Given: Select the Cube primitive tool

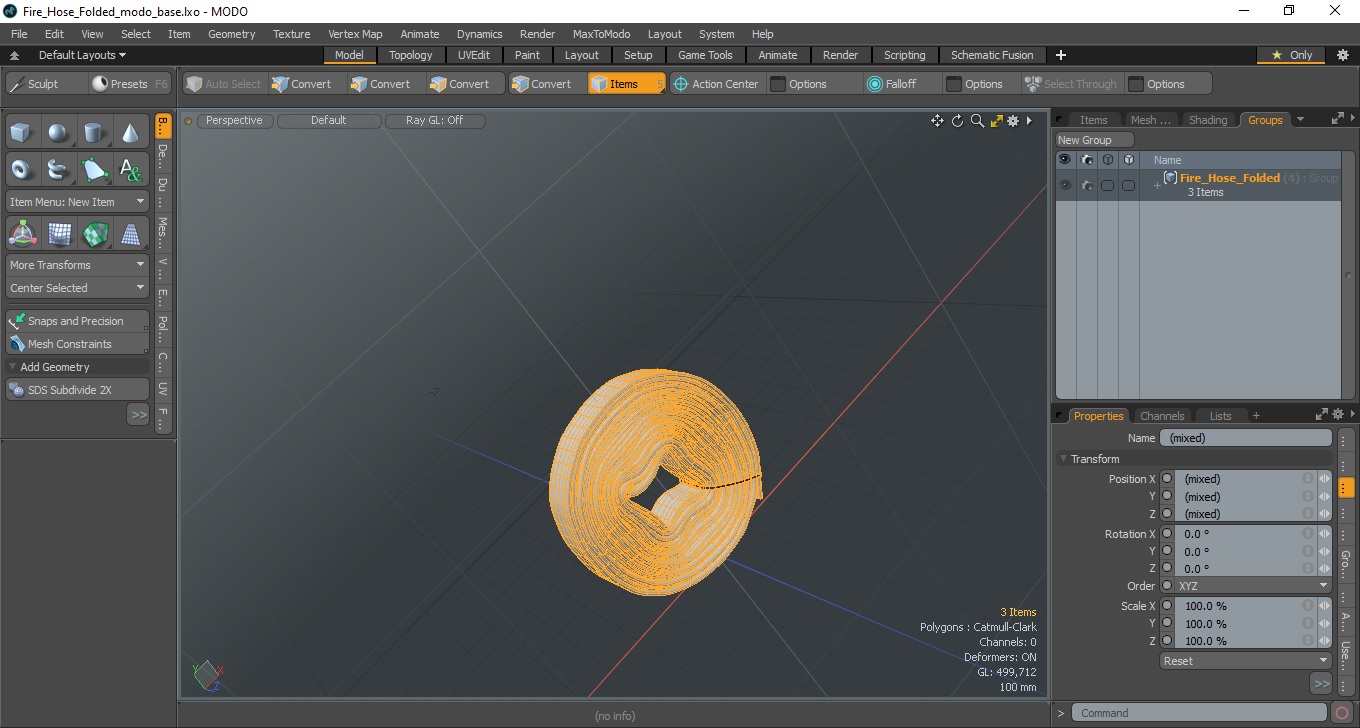Looking at the screenshot, I should (22, 132).
